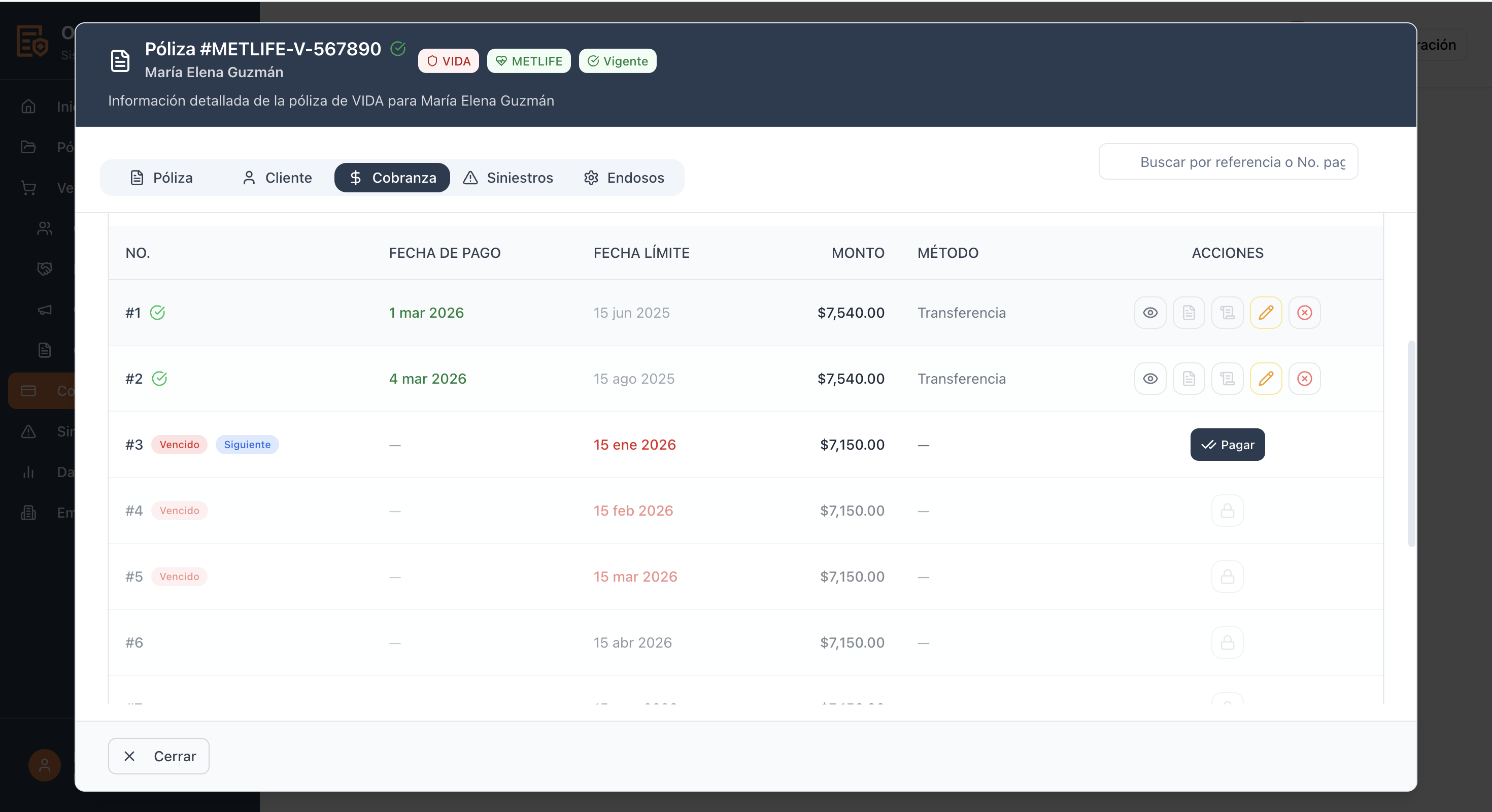Cancel payment #1 with red X icon

(x=1304, y=313)
